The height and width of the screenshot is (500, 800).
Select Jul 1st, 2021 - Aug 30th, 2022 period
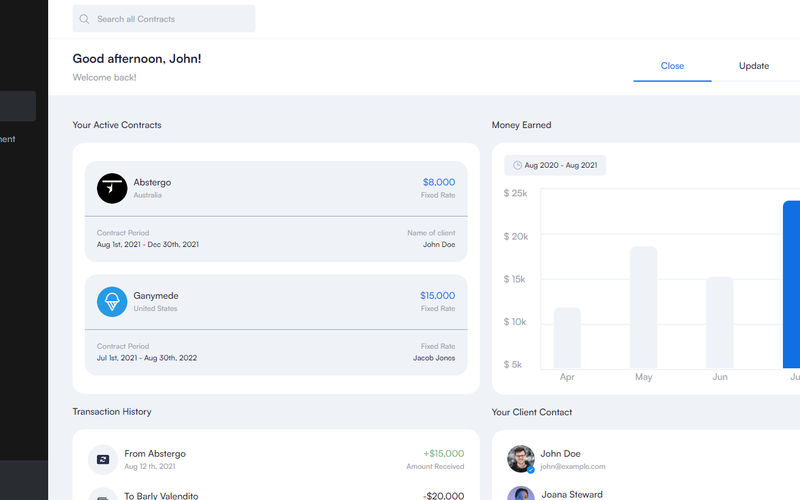(147, 358)
